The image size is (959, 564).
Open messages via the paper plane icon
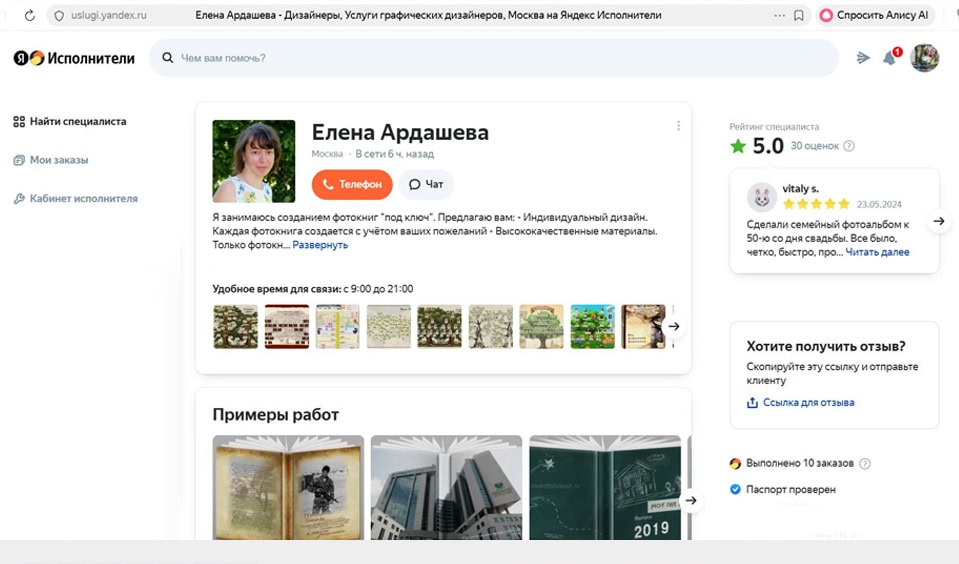[863, 58]
